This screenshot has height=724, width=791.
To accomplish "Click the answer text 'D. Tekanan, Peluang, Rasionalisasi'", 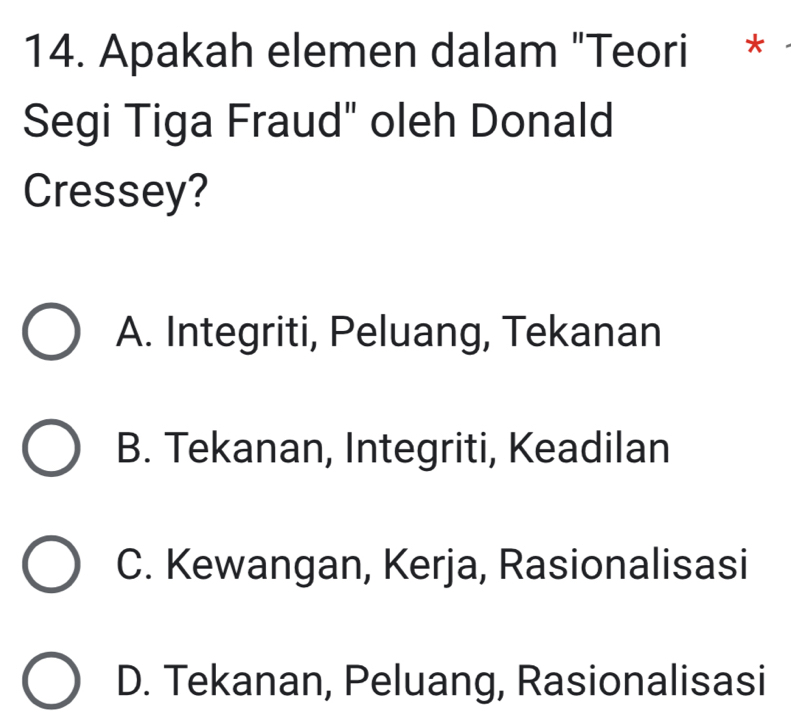I will point(440,682).
